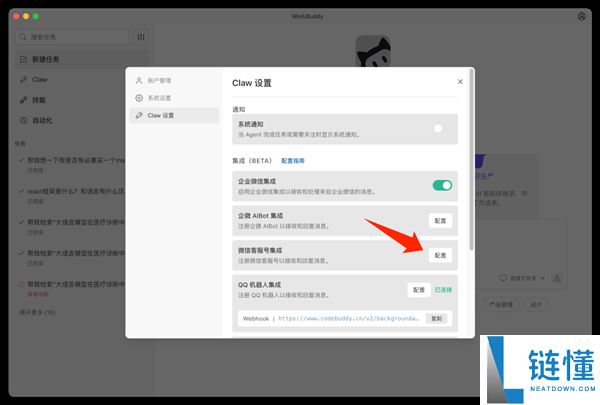
Task: Open 账户管理 settings tab
Action: 174,80
